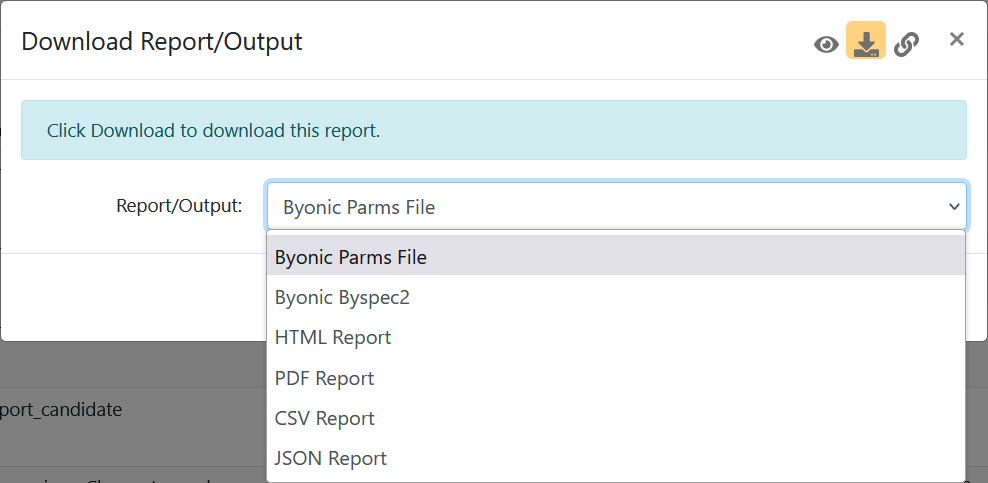Select JSON Report in the list

pos(616,458)
